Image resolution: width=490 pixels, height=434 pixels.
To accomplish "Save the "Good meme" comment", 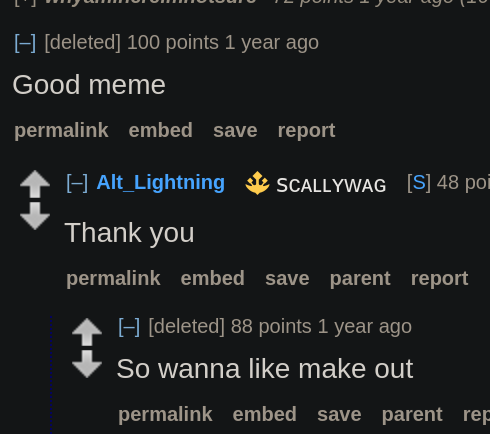I will point(235,130).
